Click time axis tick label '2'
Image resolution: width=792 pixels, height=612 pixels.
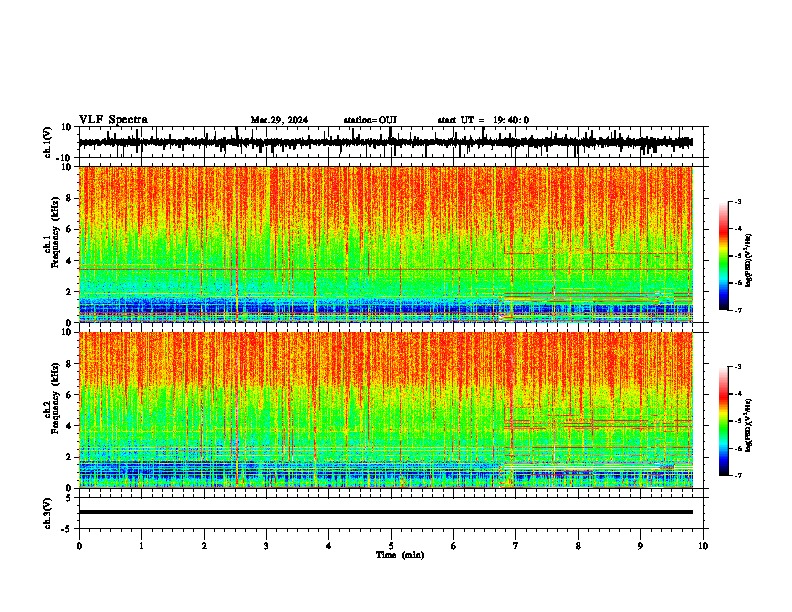[204, 546]
